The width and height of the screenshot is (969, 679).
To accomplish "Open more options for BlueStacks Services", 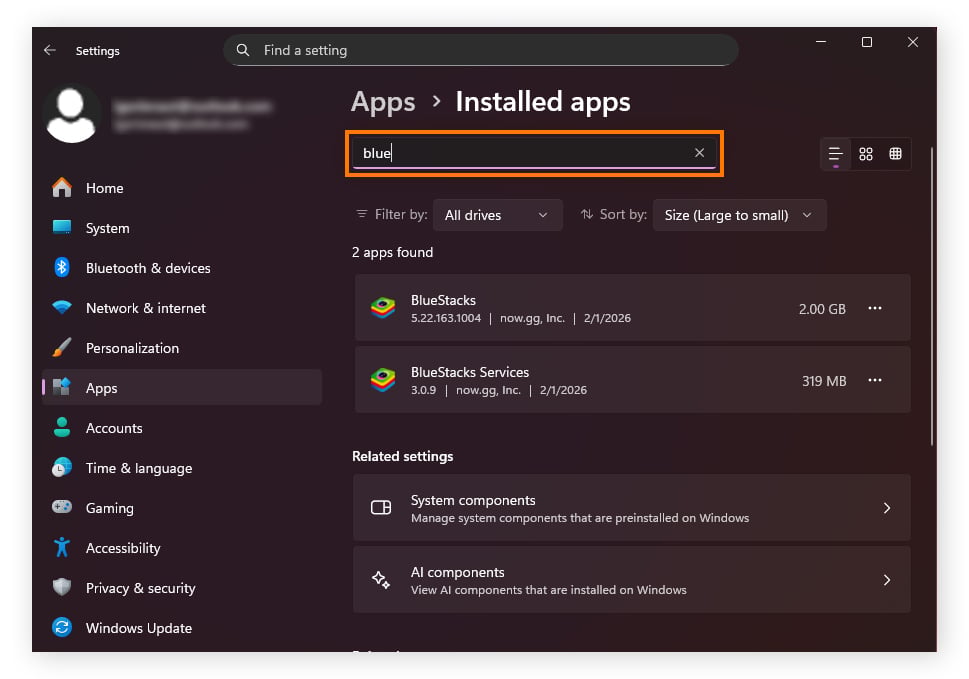I will 874,380.
